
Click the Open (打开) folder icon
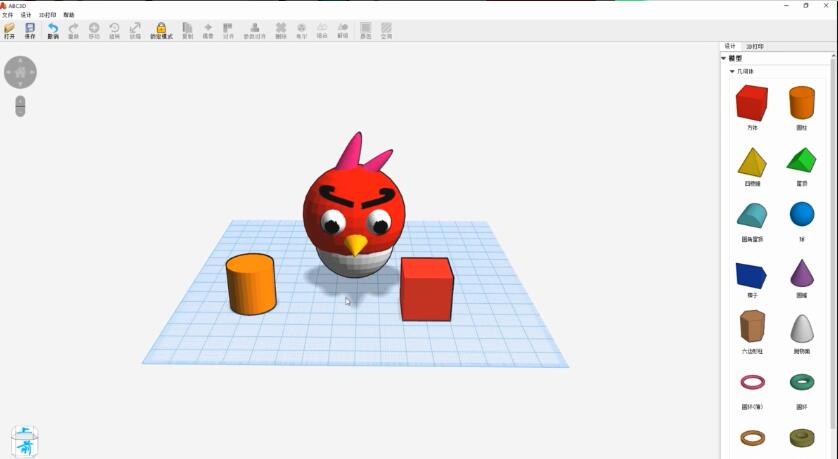(x=9, y=28)
